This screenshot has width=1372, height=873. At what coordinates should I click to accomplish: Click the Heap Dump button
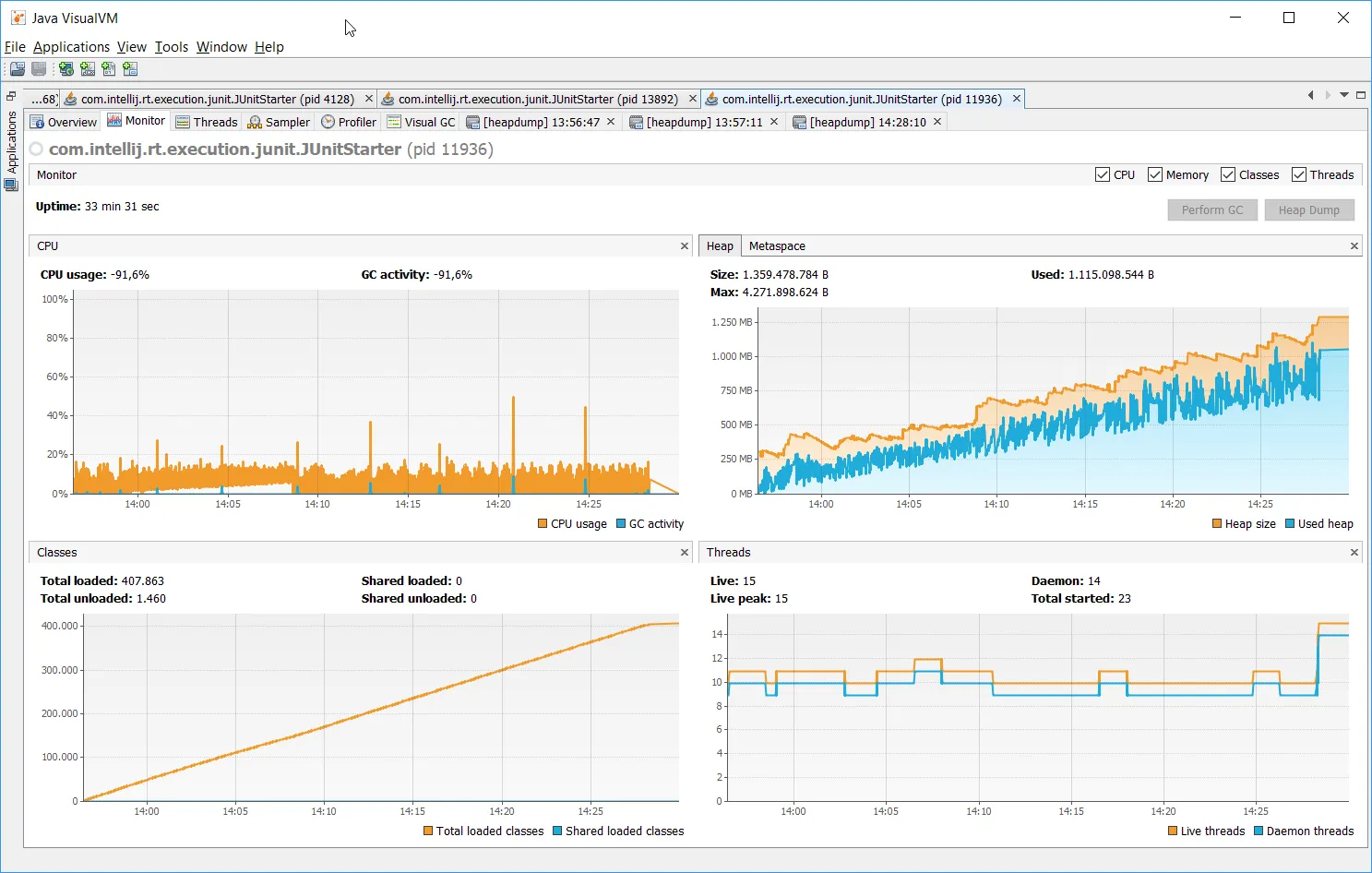[x=1308, y=210]
